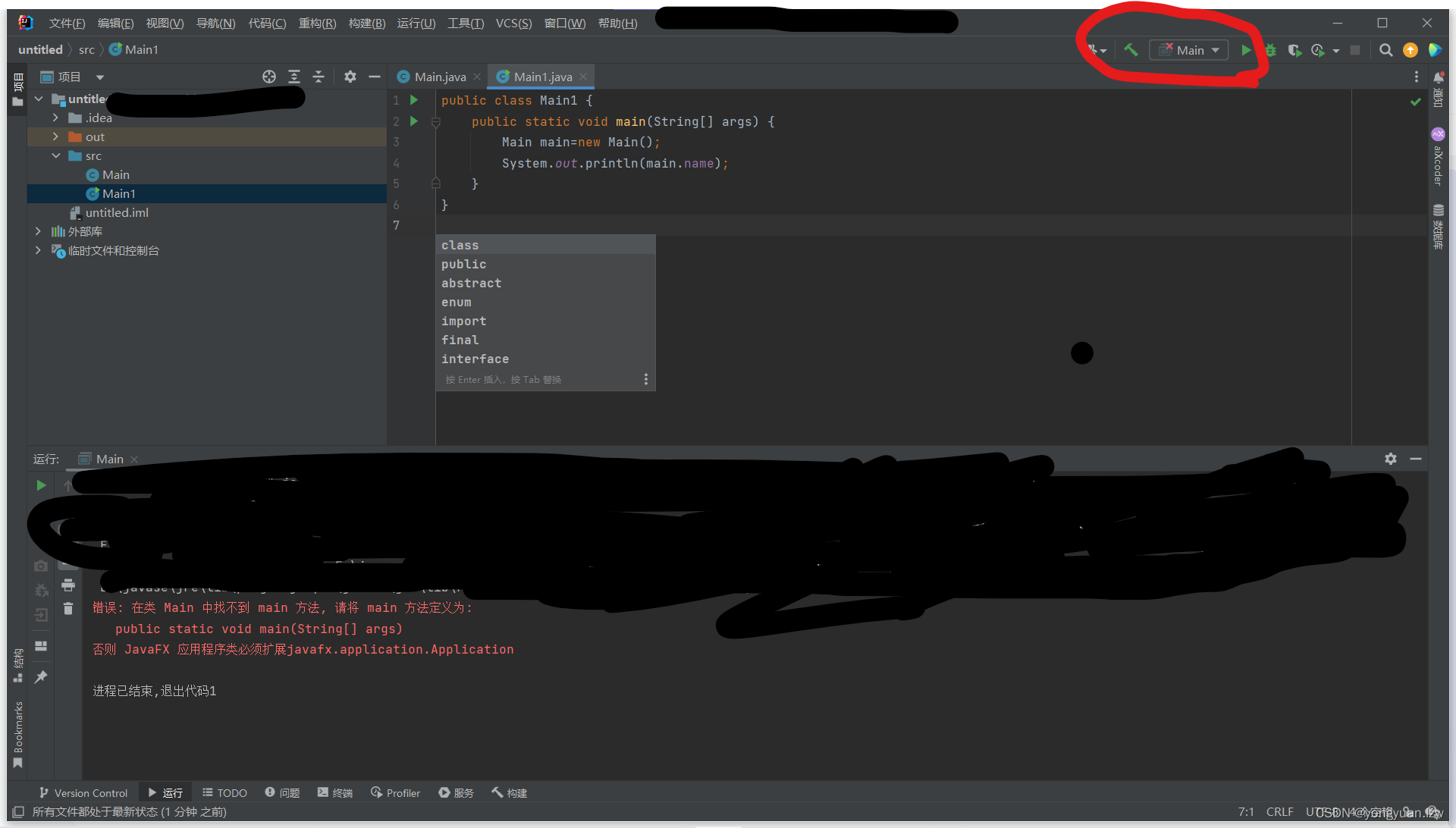Collapse the src folder
1456x828 pixels.
55,155
